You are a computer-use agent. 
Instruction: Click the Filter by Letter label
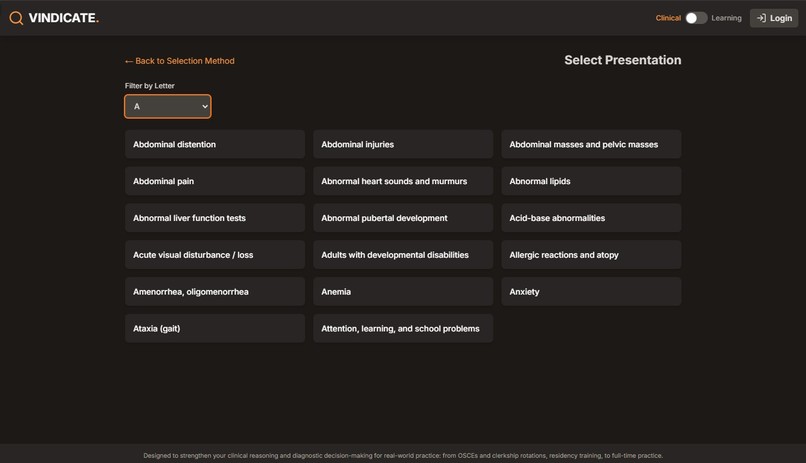click(x=150, y=86)
